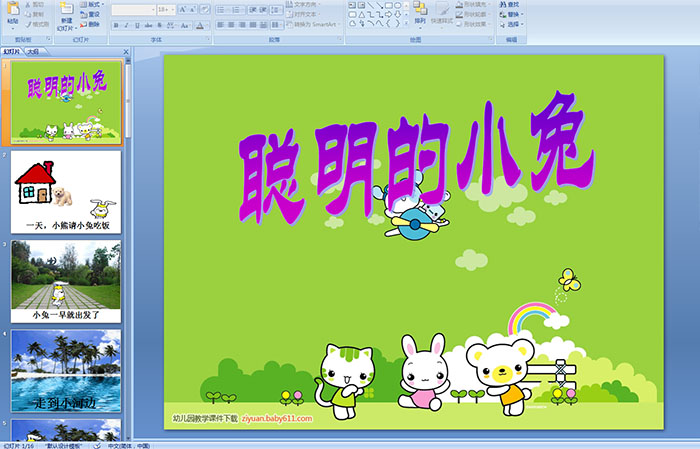Click the Find binoculars button
Viewport: 700px width, 449px height.
tap(509, 4)
